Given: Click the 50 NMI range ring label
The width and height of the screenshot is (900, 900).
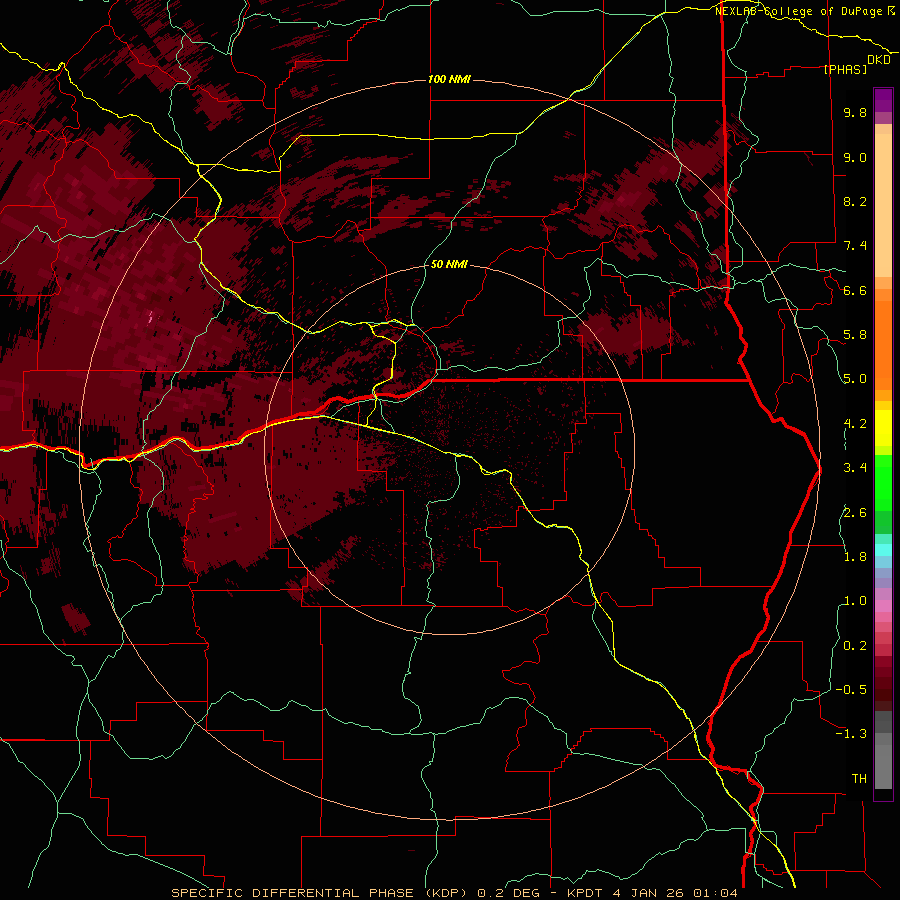Looking at the screenshot, I should pyautogui.click(x=449, y=264).
